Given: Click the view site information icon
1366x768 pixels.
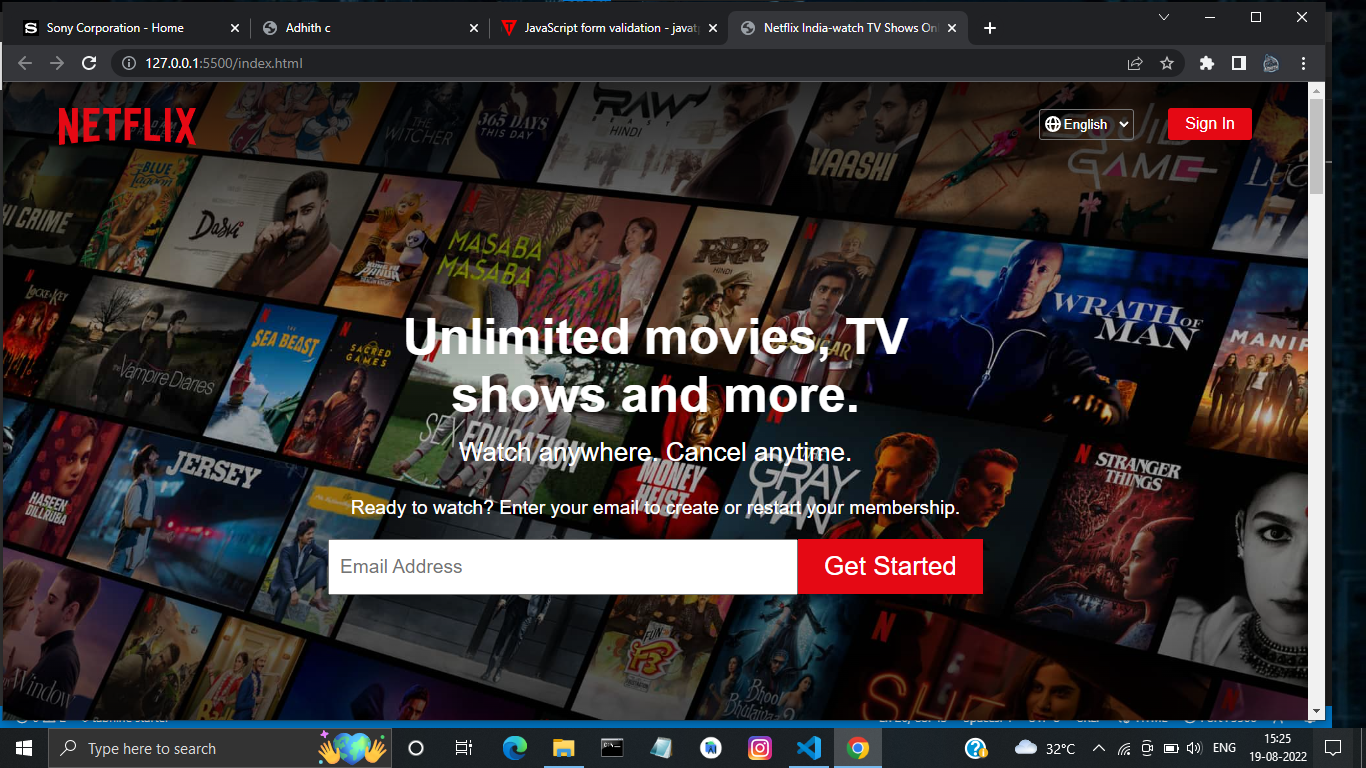Looking at the screenshot, I should tap(128, 63).
